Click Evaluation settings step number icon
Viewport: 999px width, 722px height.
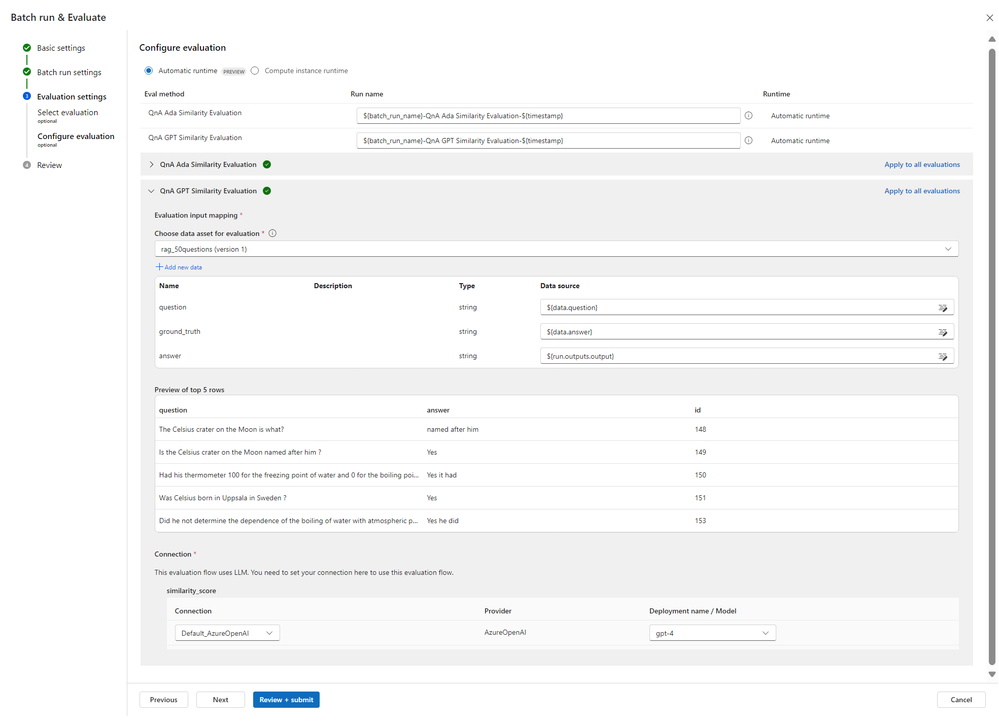(x=27, y=96)
